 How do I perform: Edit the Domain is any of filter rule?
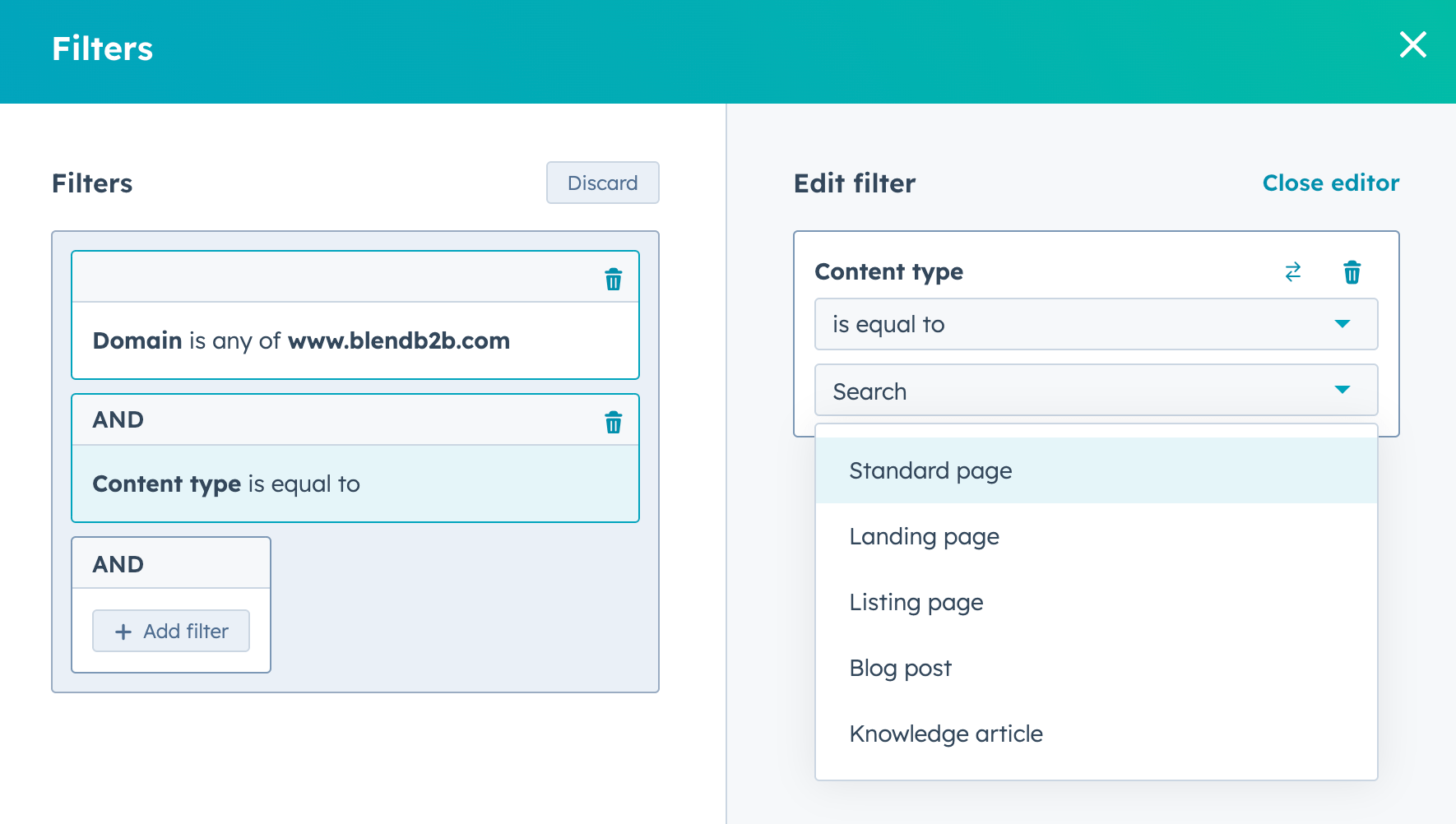tap(355, 340)
